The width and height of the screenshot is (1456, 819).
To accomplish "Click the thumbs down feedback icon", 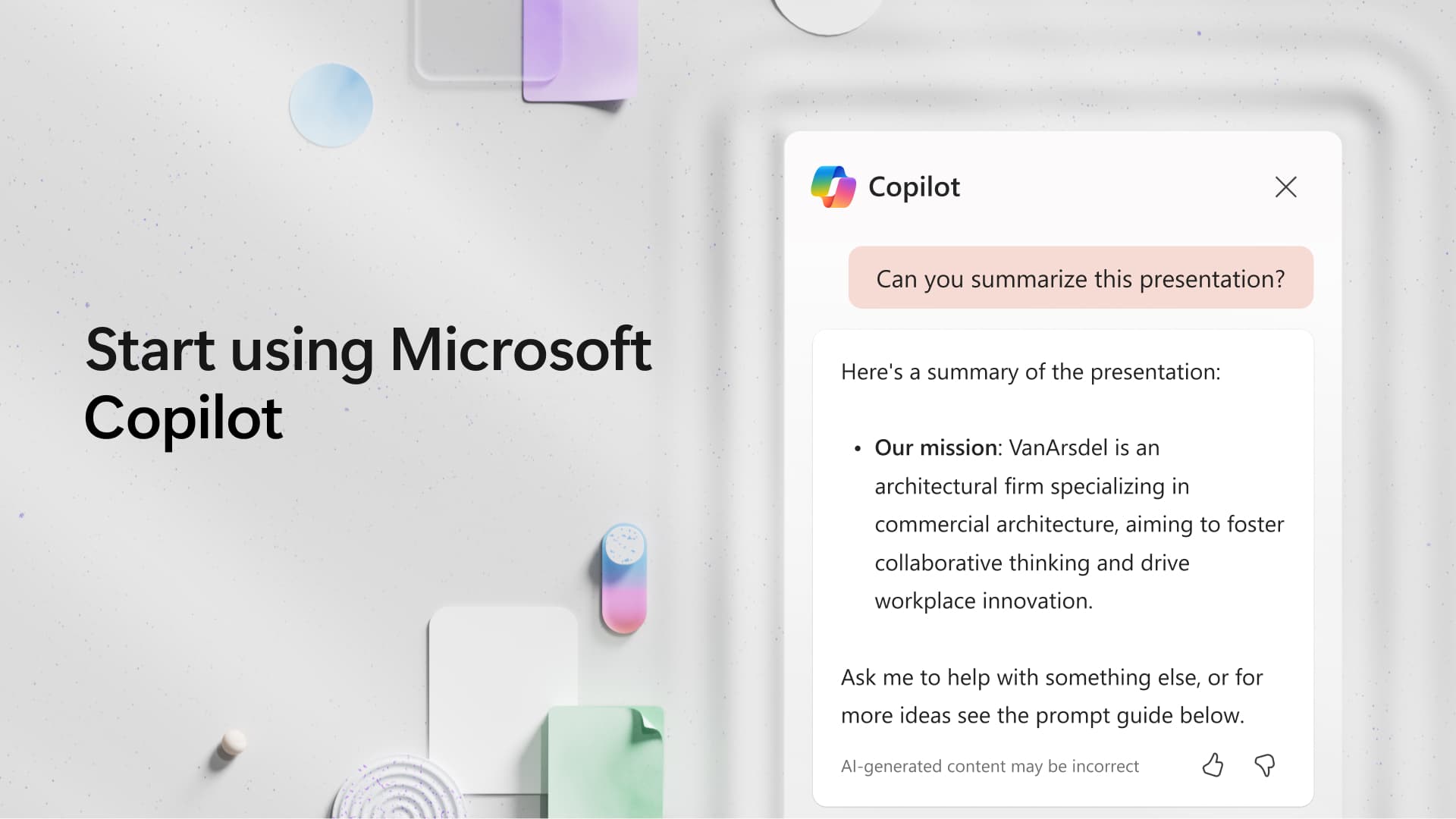I will click(1265, 765).
